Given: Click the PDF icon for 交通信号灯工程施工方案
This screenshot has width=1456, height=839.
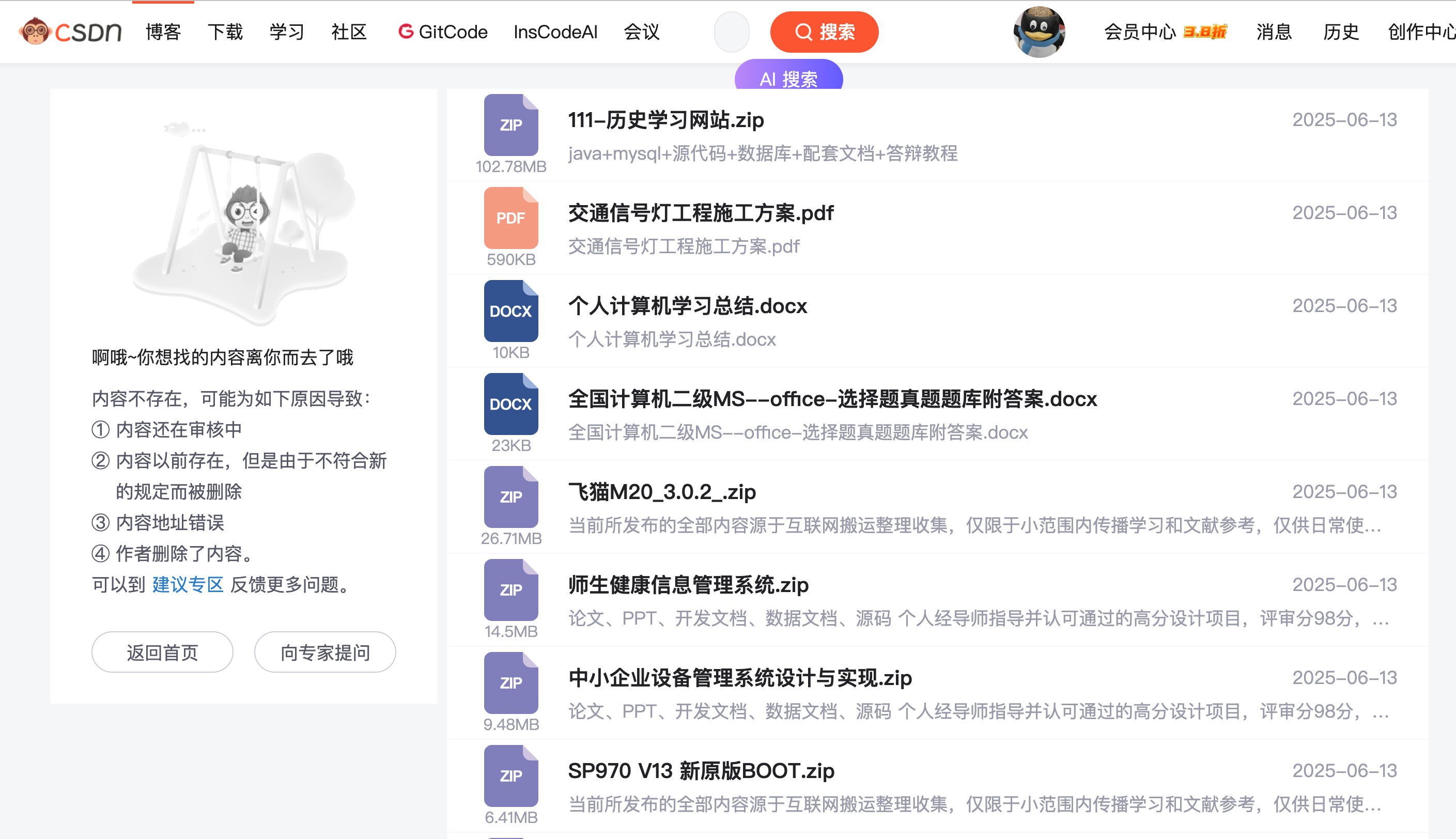Looking at the screenshot, I should pos(510,218).
